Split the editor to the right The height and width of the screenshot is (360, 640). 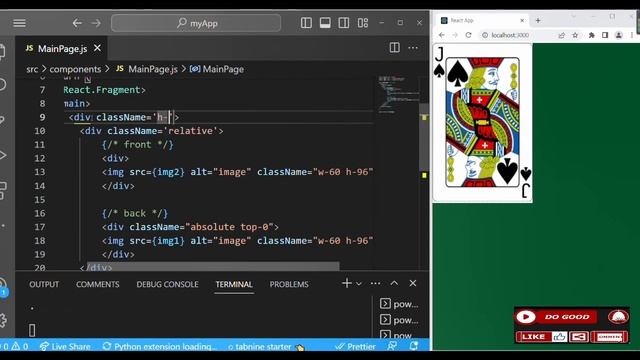[394, 48]
